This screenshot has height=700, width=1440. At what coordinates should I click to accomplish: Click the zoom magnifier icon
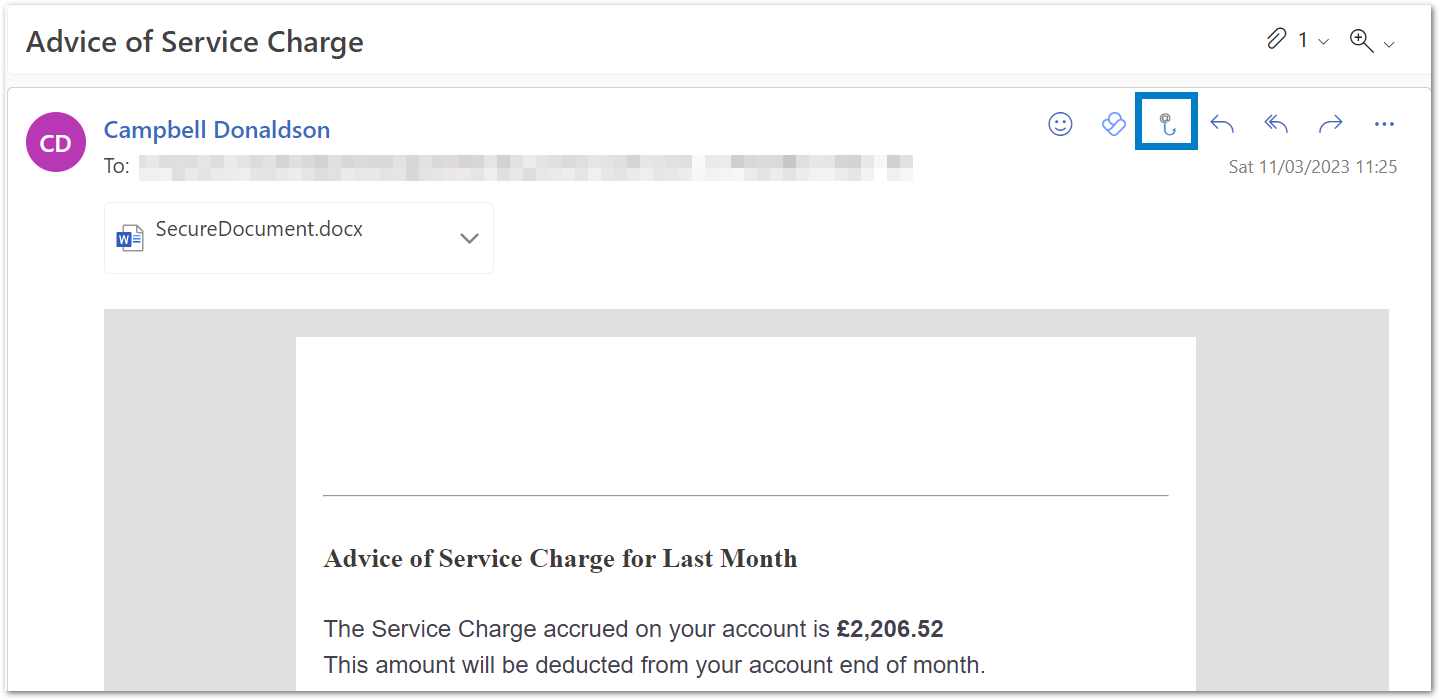[1361, 40]
